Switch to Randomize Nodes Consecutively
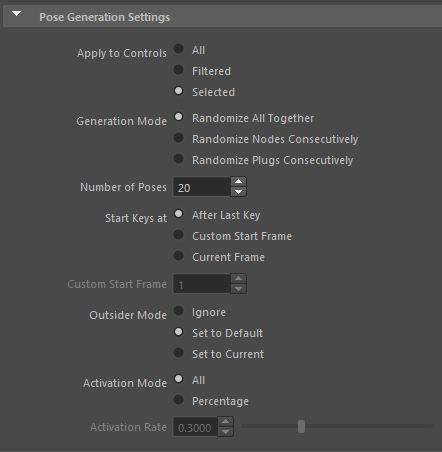442x452 pixels. (179, 138)
